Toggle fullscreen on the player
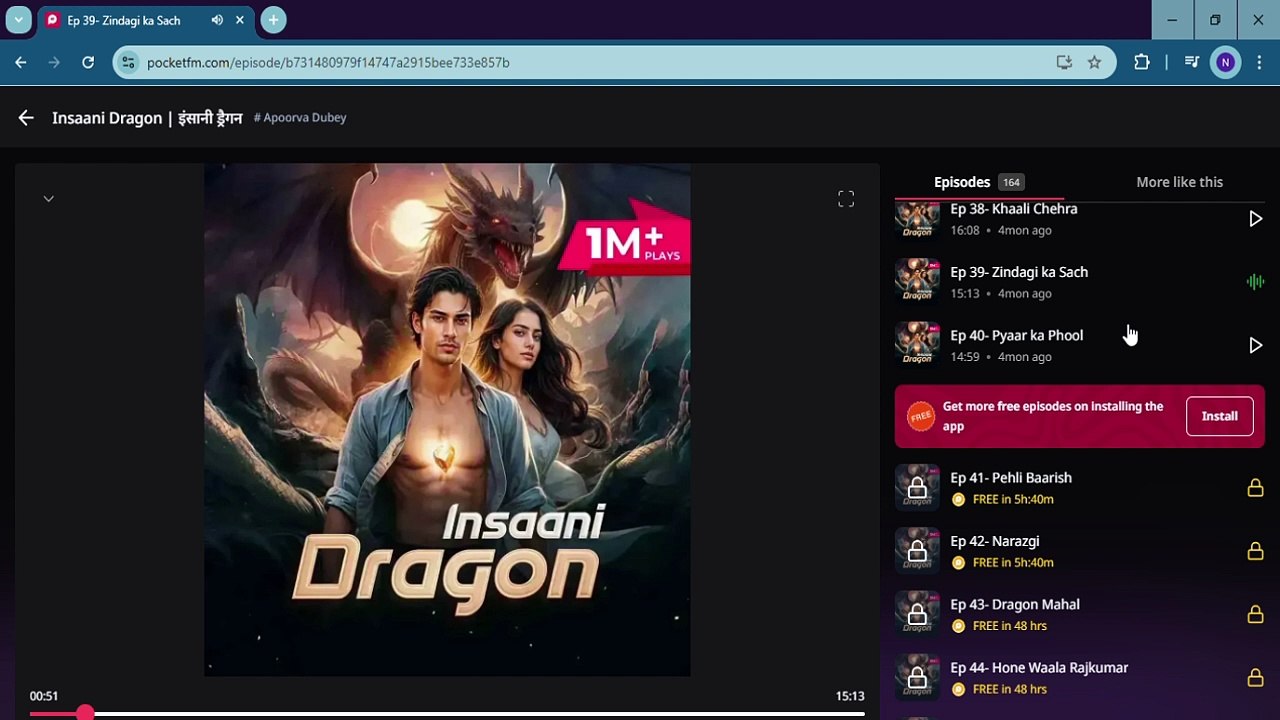This screenshot has height=720, width=1280. [846, 199]
